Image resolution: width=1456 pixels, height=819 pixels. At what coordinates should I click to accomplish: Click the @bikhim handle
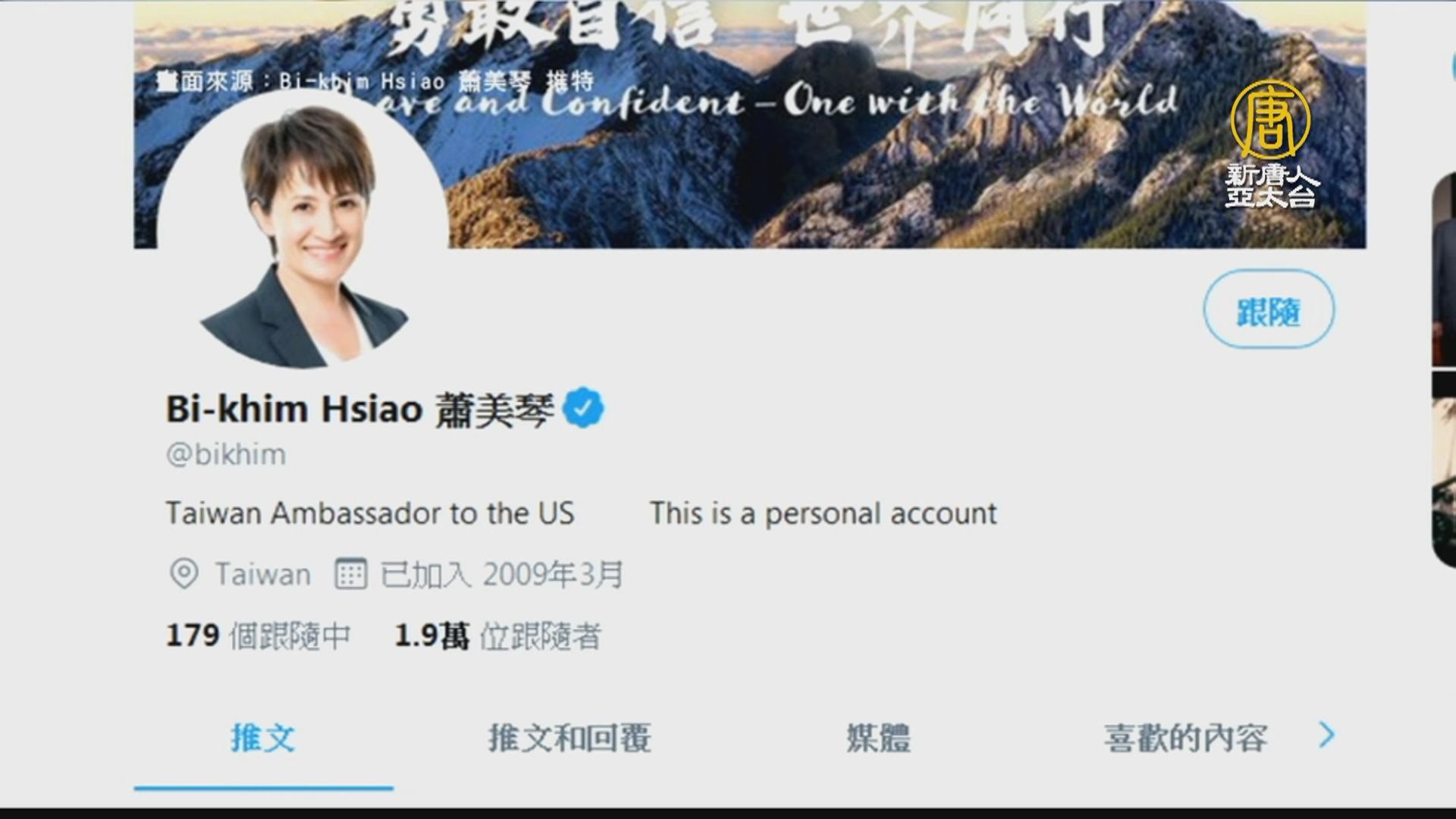(x=226, y=454)
